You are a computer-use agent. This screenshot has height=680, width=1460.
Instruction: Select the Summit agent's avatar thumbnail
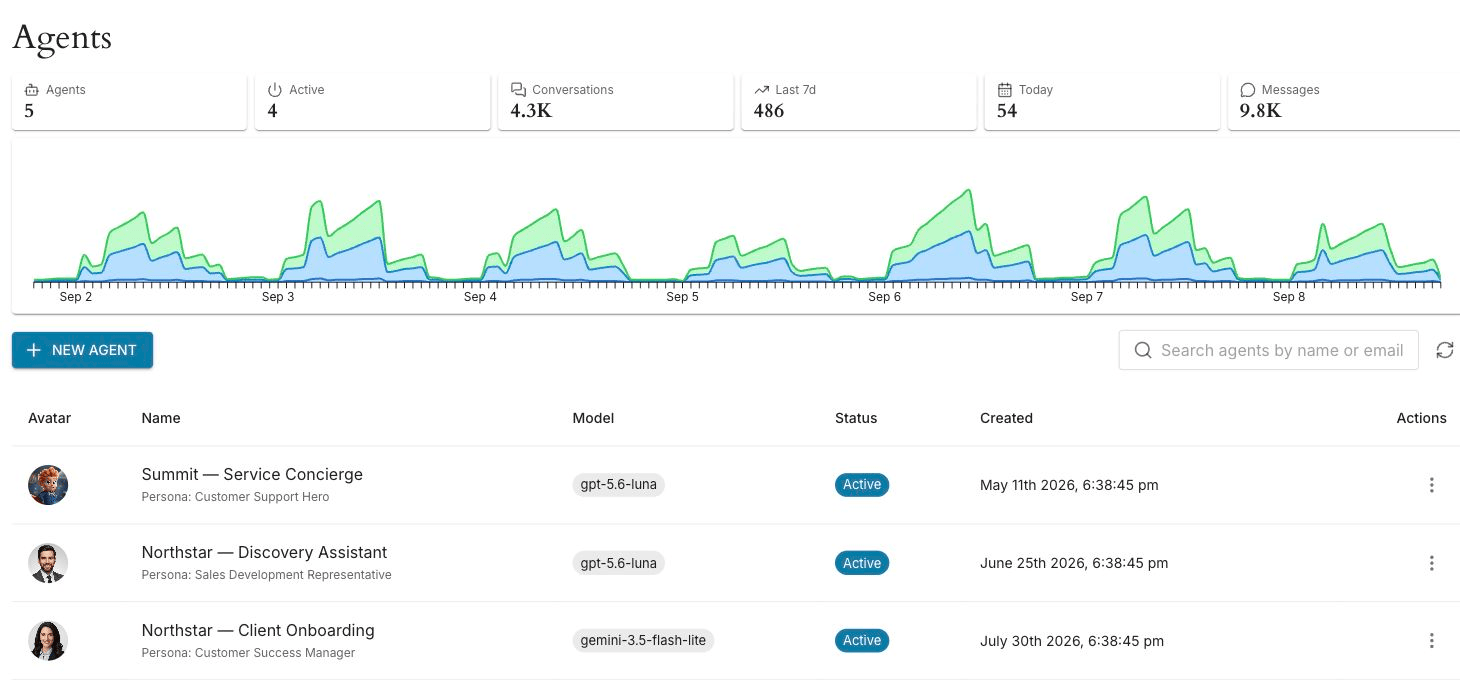click(48, 485)
